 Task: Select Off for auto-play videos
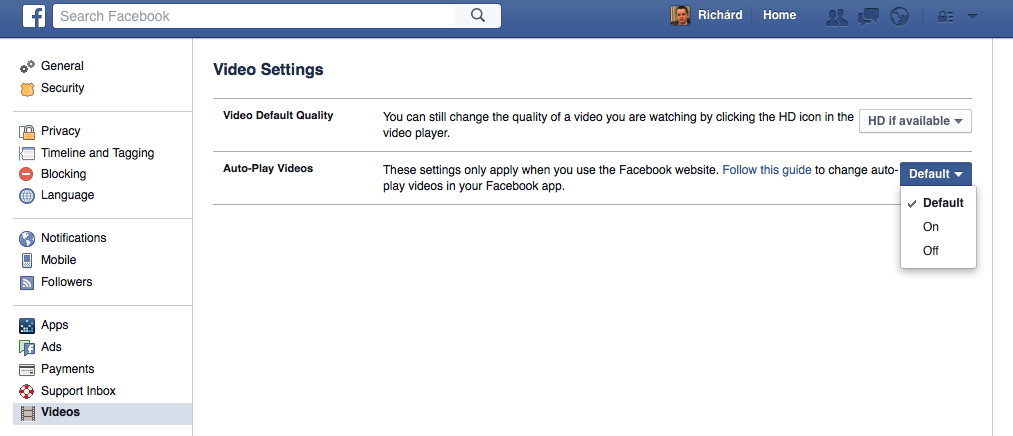[931, 251]
